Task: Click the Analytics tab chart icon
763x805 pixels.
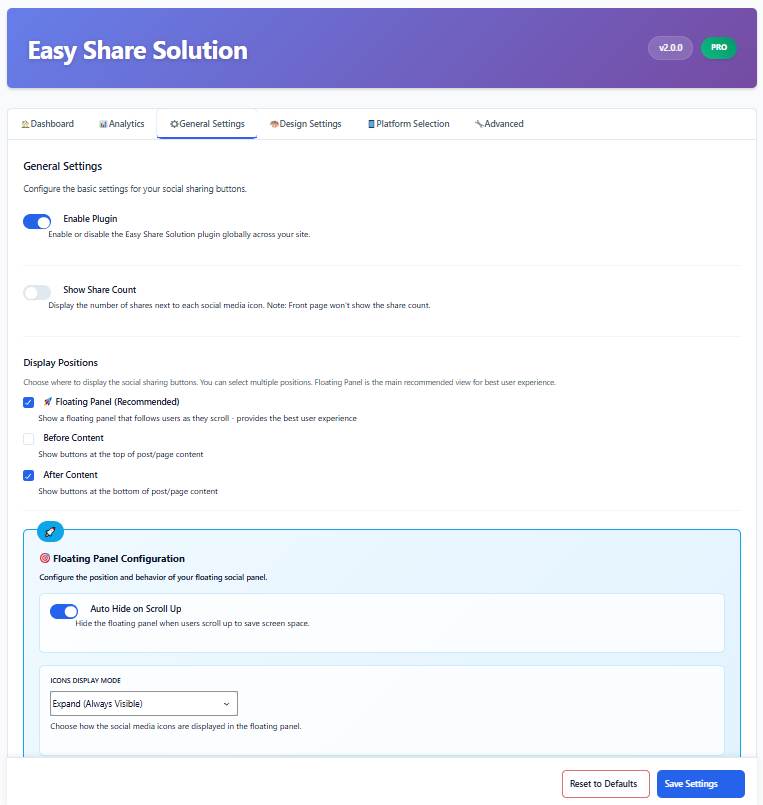Action: coord(103,124)
